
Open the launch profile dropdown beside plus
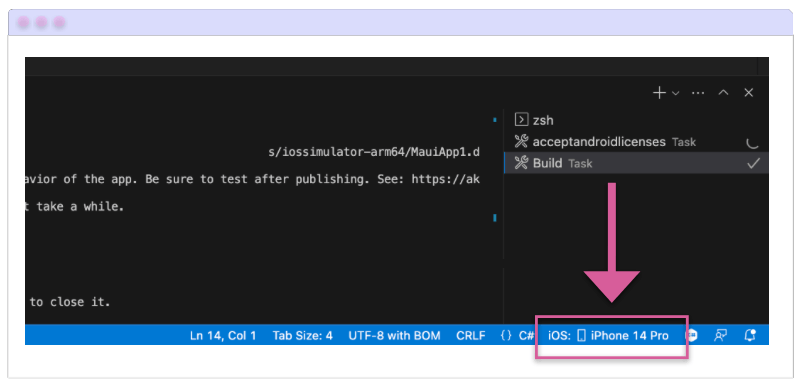coord(675,93)
